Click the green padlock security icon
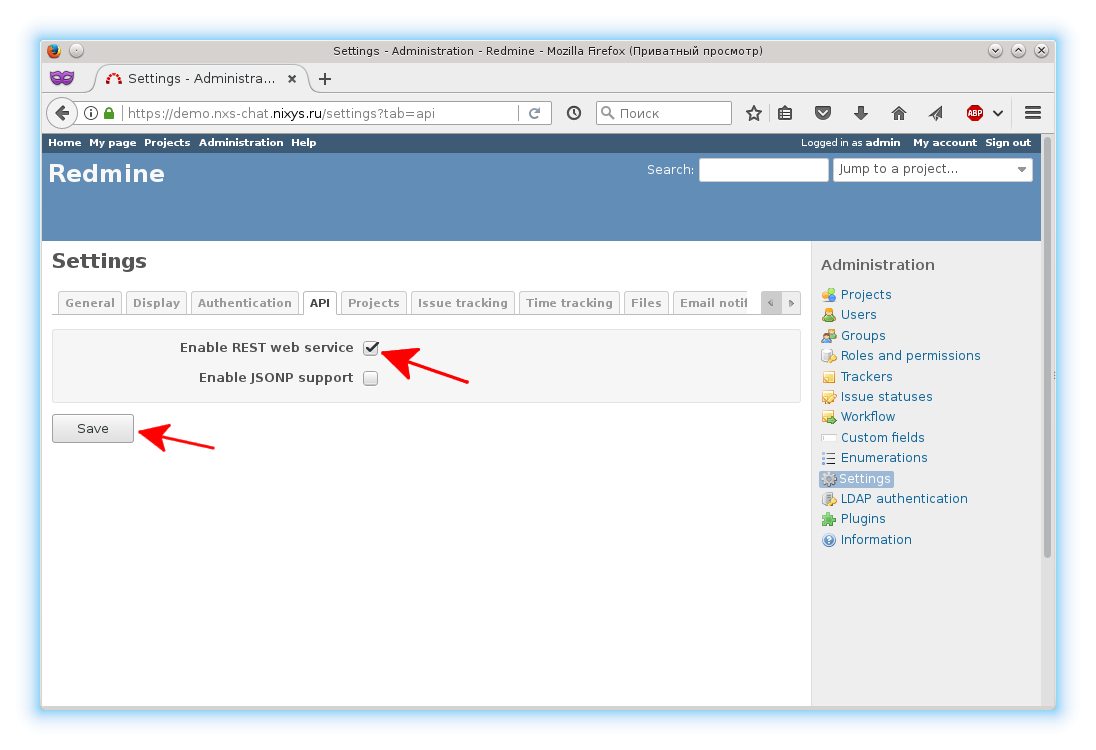 point(108,113)
